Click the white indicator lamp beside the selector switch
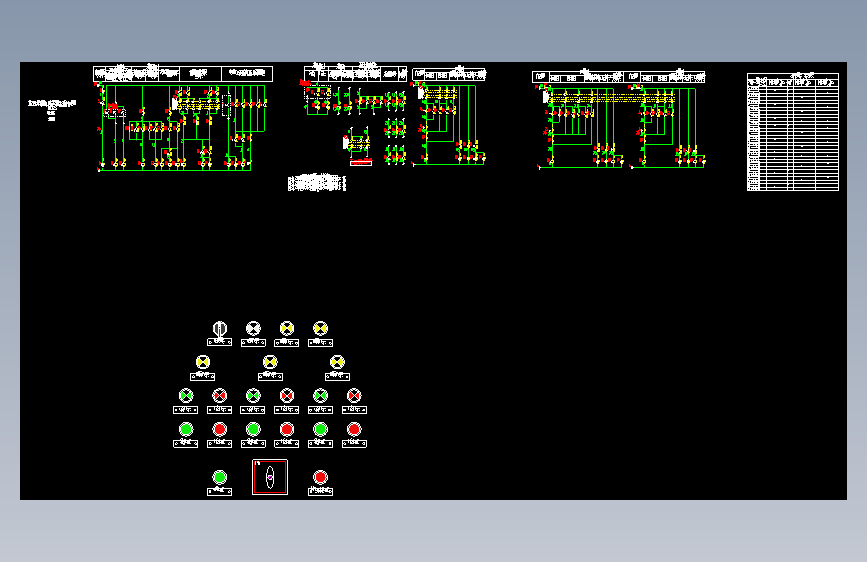Viewport: 867px width, 562px height. click(x=253, y=329)
